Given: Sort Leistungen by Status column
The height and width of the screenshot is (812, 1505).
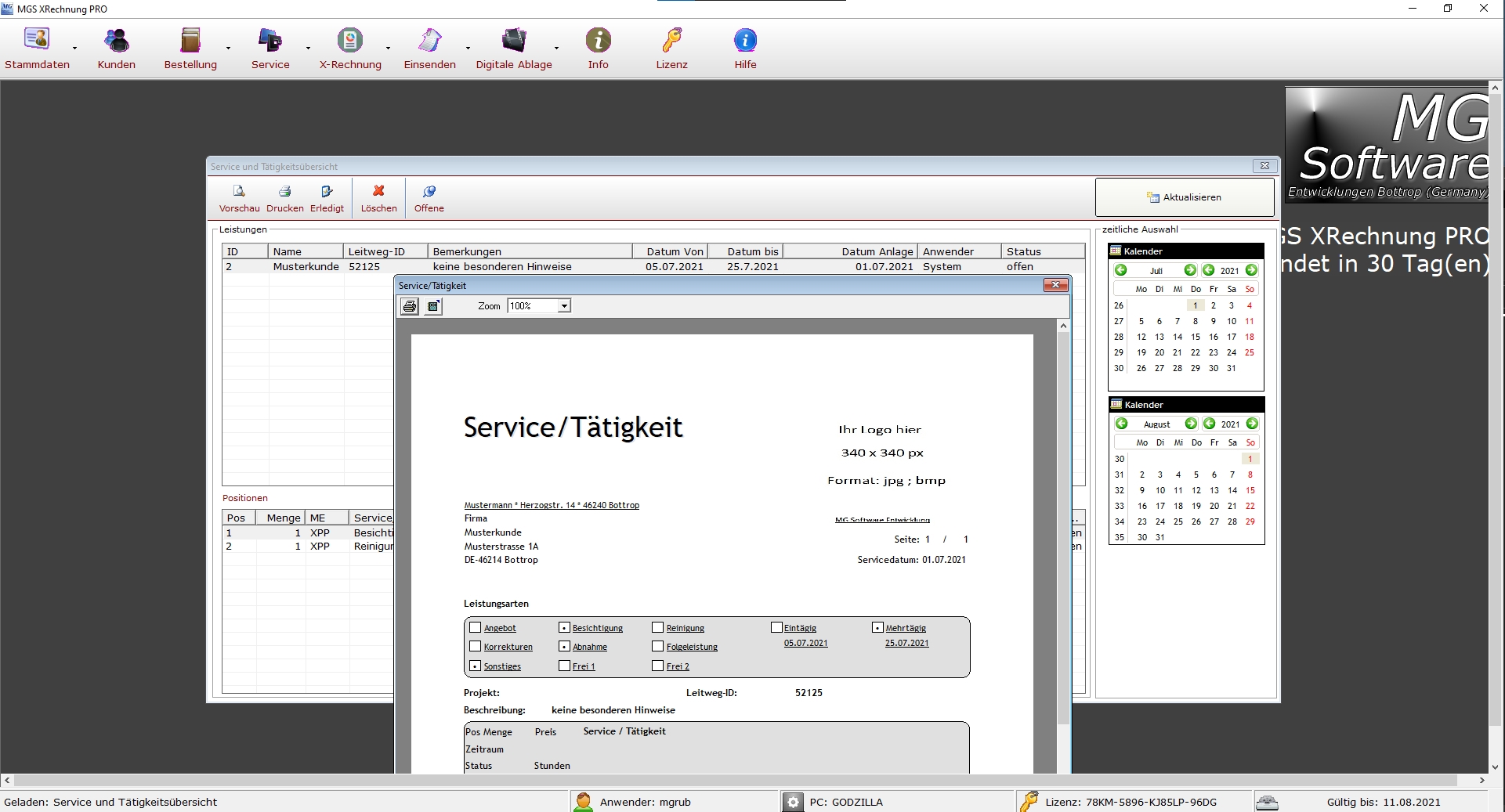Looking at the screenshot, I should coord(1043,251).
